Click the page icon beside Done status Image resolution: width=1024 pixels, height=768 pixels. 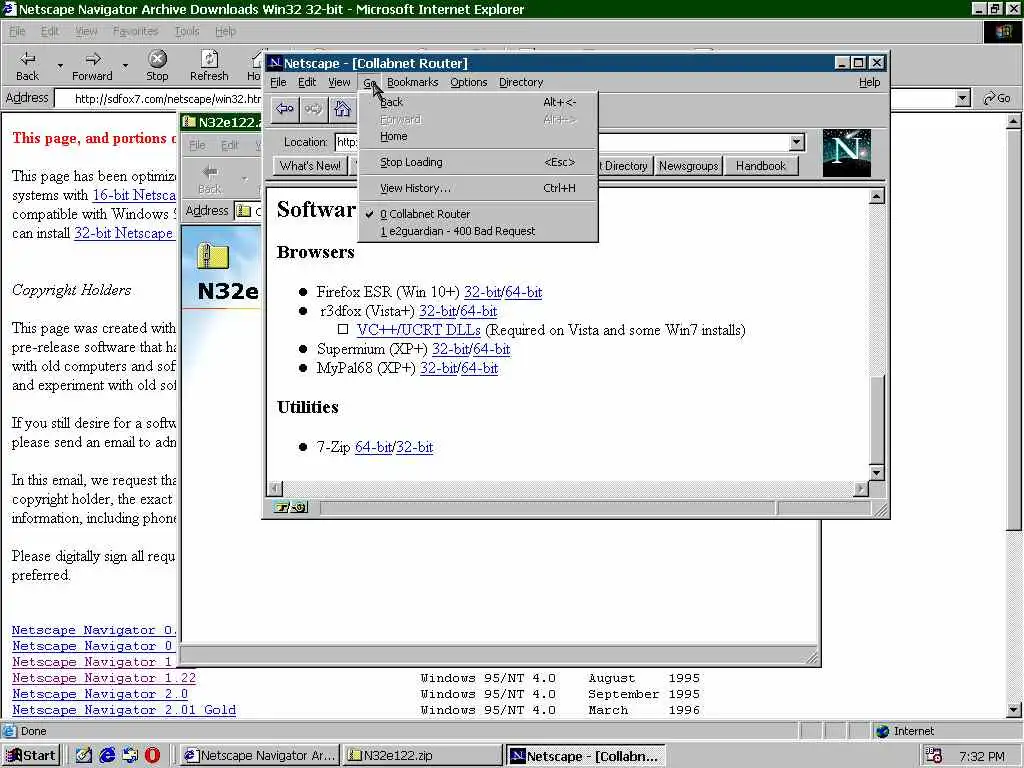click(x=10, y=731)
